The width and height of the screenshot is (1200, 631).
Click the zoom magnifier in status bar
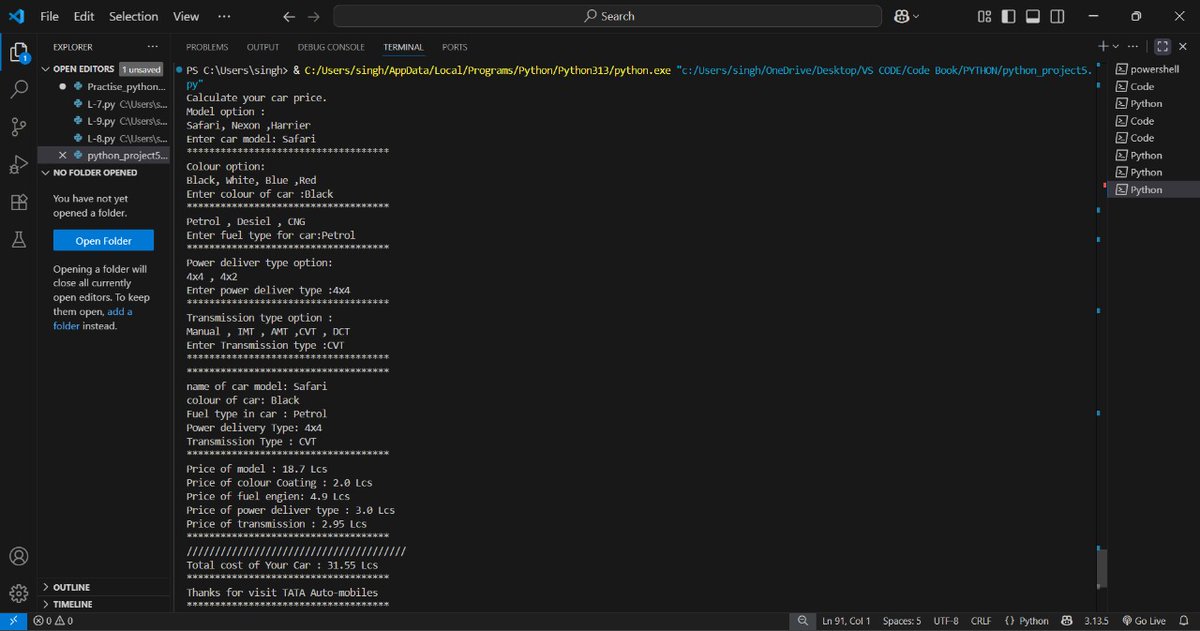click(802, 621)
